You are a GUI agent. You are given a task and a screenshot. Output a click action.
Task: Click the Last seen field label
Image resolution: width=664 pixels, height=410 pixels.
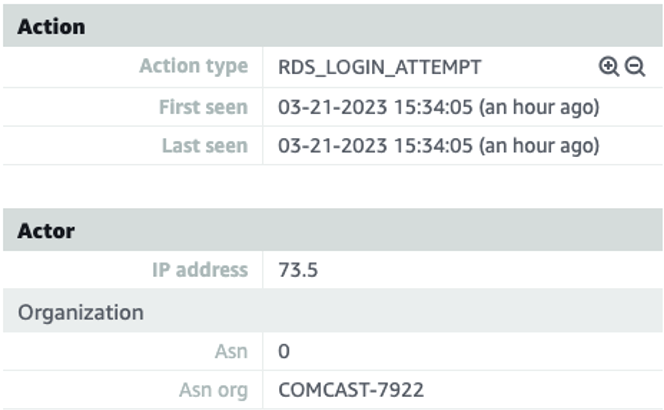pyautogui.click(x=204, y=146)
